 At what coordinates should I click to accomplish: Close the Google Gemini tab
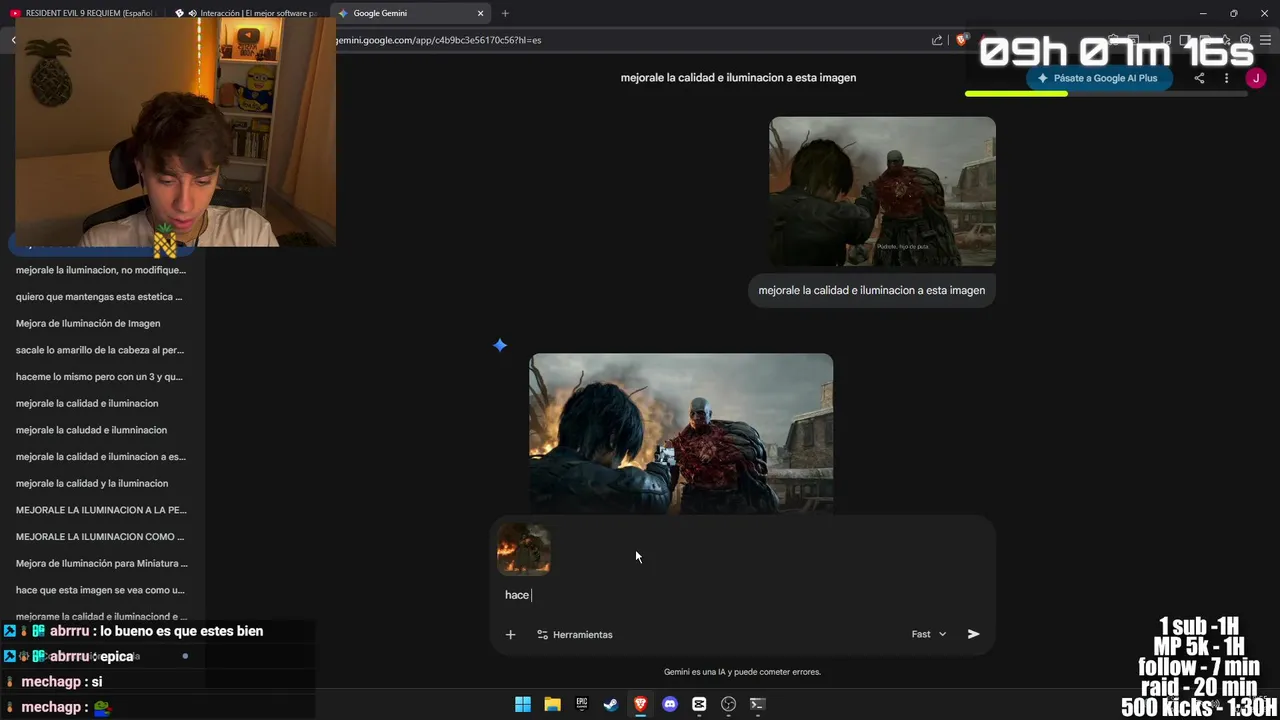tap(480, 13)
